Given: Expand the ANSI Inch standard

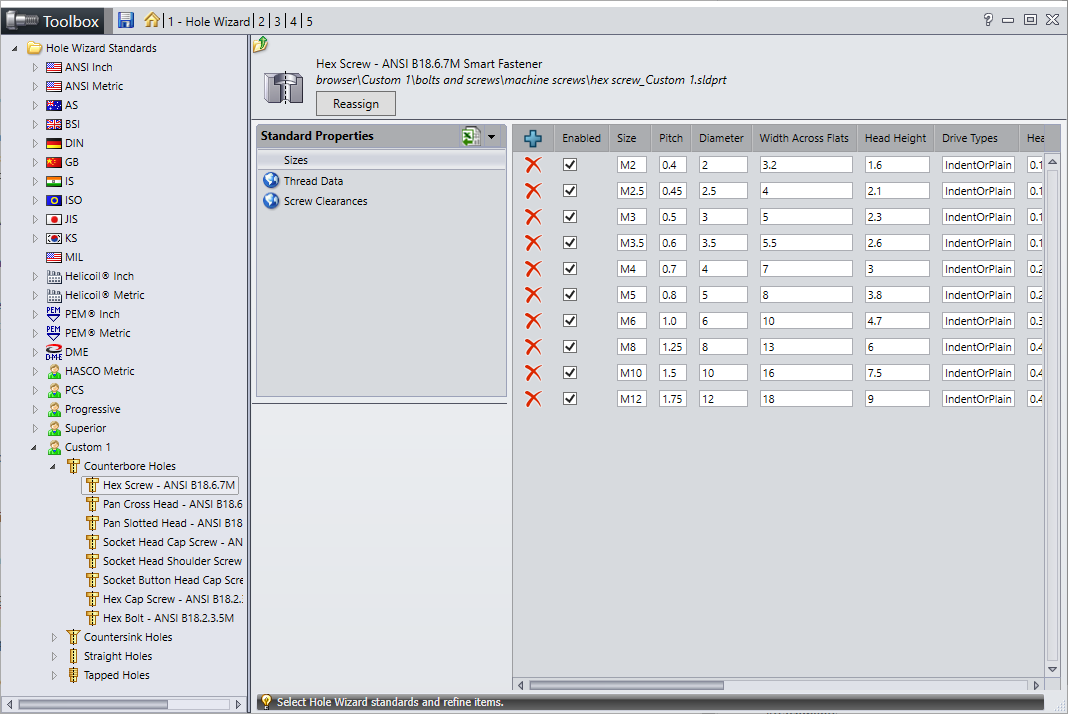Looking at the screenshot, I should tap(35, 67).
